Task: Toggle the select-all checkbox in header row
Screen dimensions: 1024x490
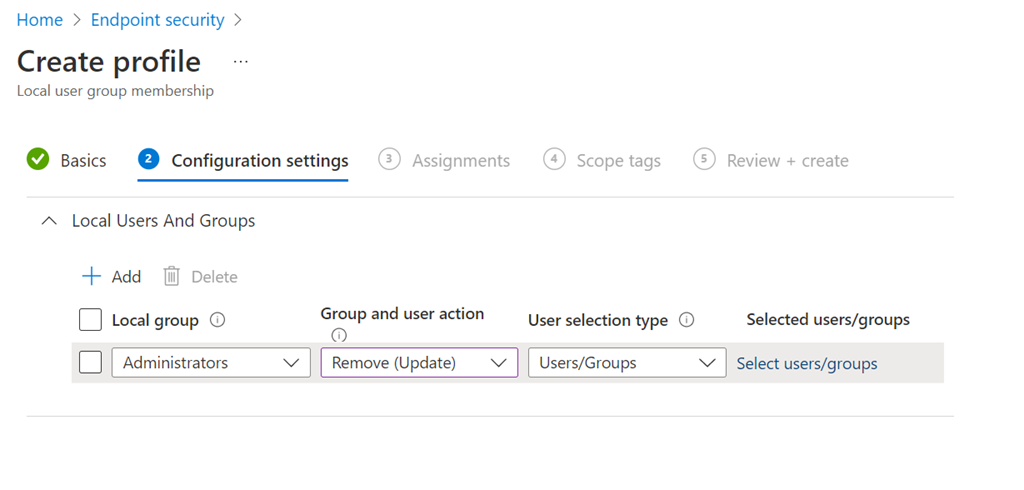Action: 90,320
